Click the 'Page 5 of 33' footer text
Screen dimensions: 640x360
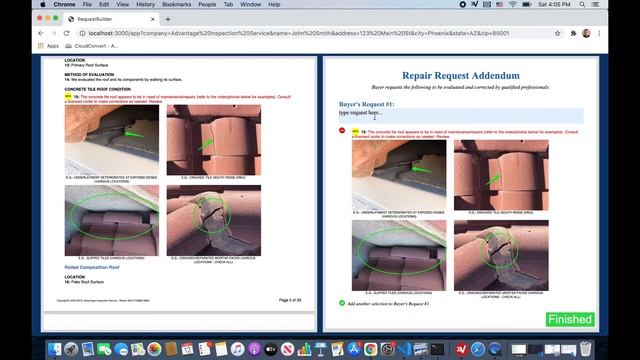pyautogui.click(x=290, y=300)
